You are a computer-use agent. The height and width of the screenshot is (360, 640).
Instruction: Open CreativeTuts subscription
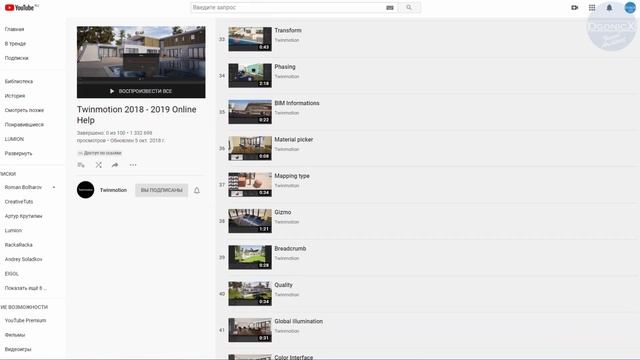tap(19, 202)
